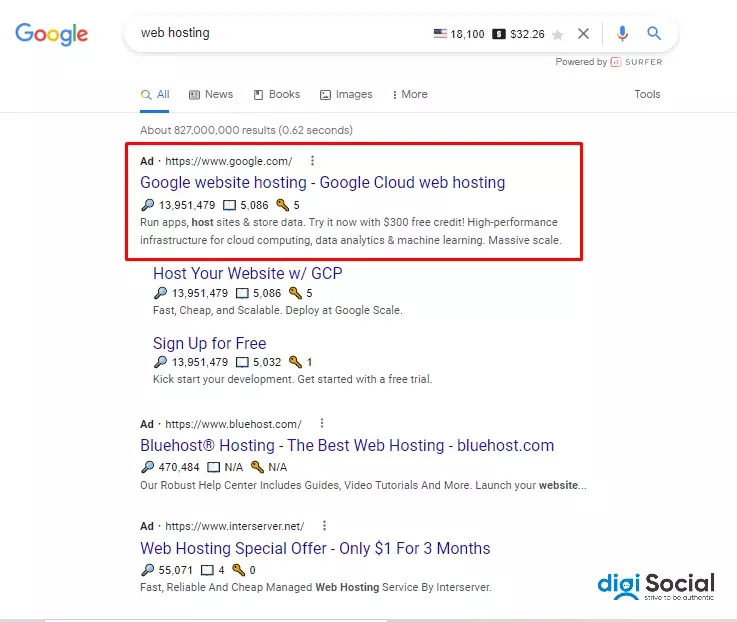Click traffic icon under Bluehost ad
Viewport: 737px width, 622px height.
coord(148,467)
